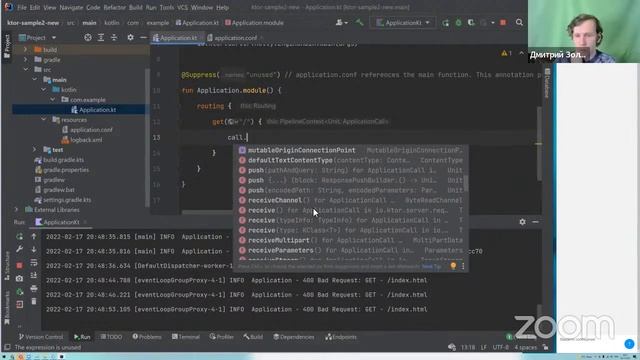Choose receiveMultipart completion suggestion
The image size is (640, 360).
pyautogui.click(x=351, y=240)
